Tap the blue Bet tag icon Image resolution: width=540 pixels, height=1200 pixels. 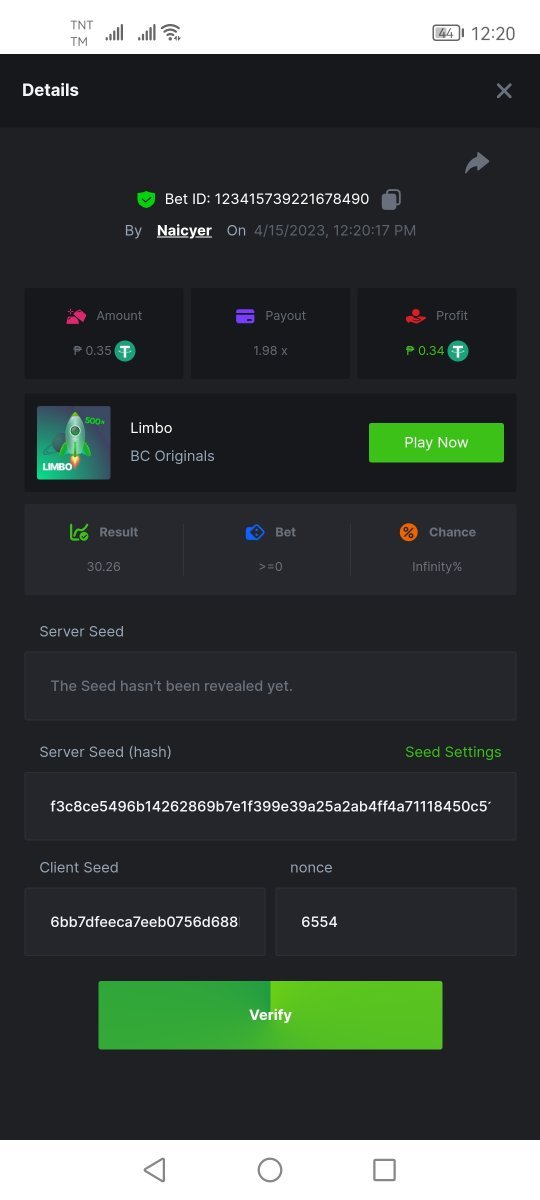[x=255, y=532]
